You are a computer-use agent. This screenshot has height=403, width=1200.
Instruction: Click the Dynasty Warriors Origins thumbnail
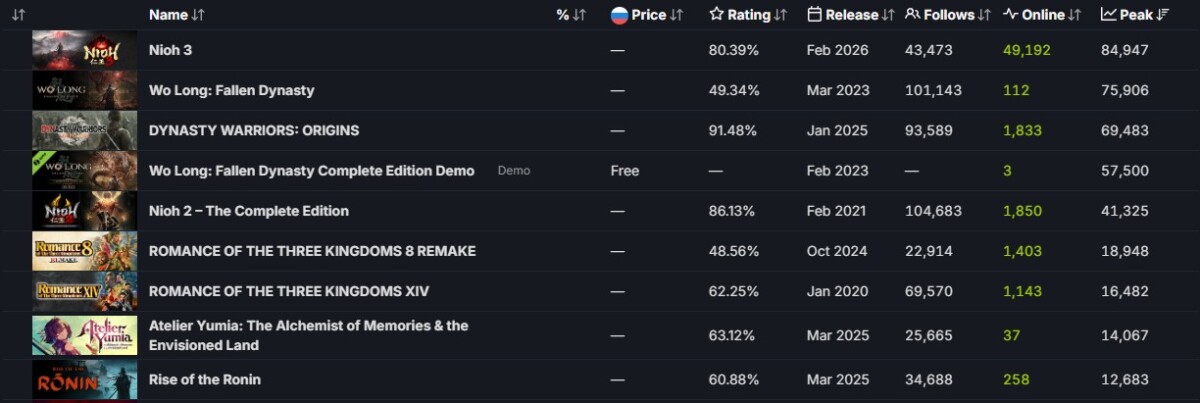[84, 130]
